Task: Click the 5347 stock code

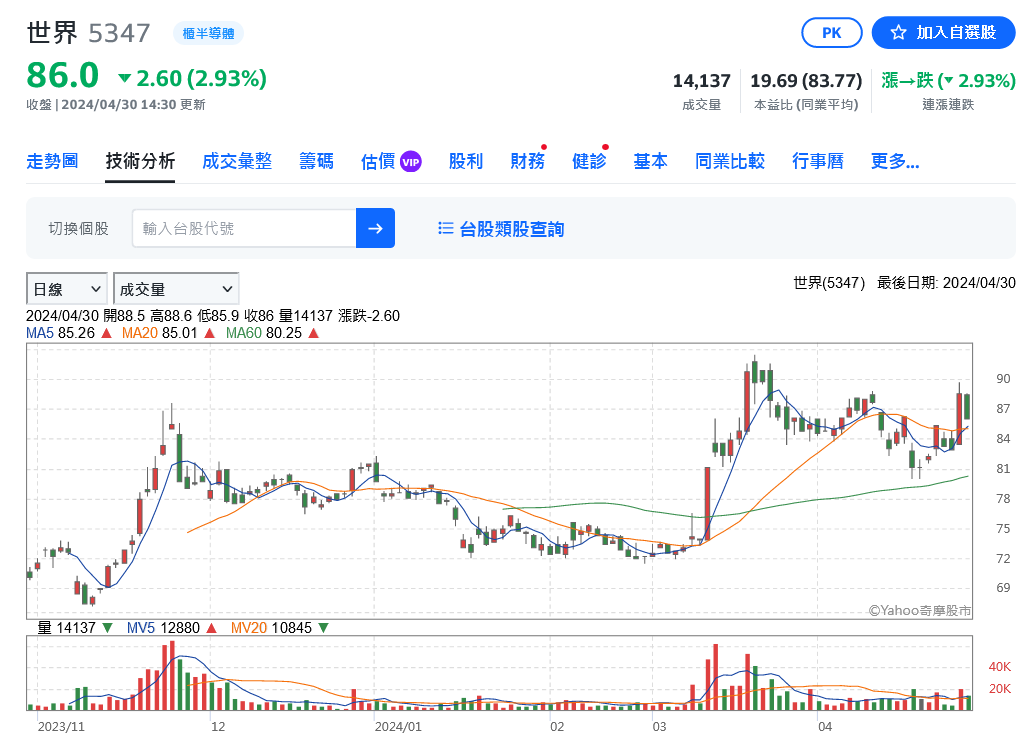Action: coord(119,33)
